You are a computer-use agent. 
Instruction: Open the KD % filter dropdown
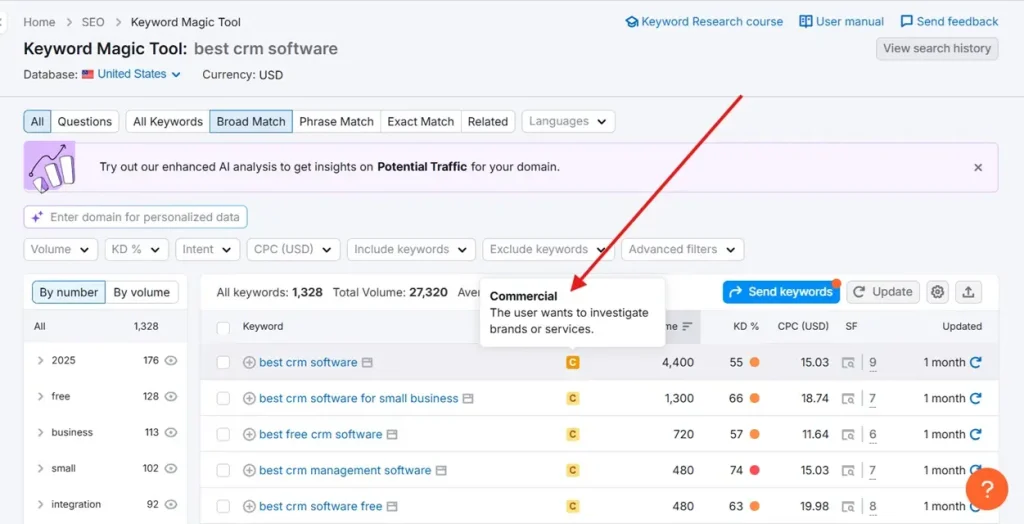[136, 250]
